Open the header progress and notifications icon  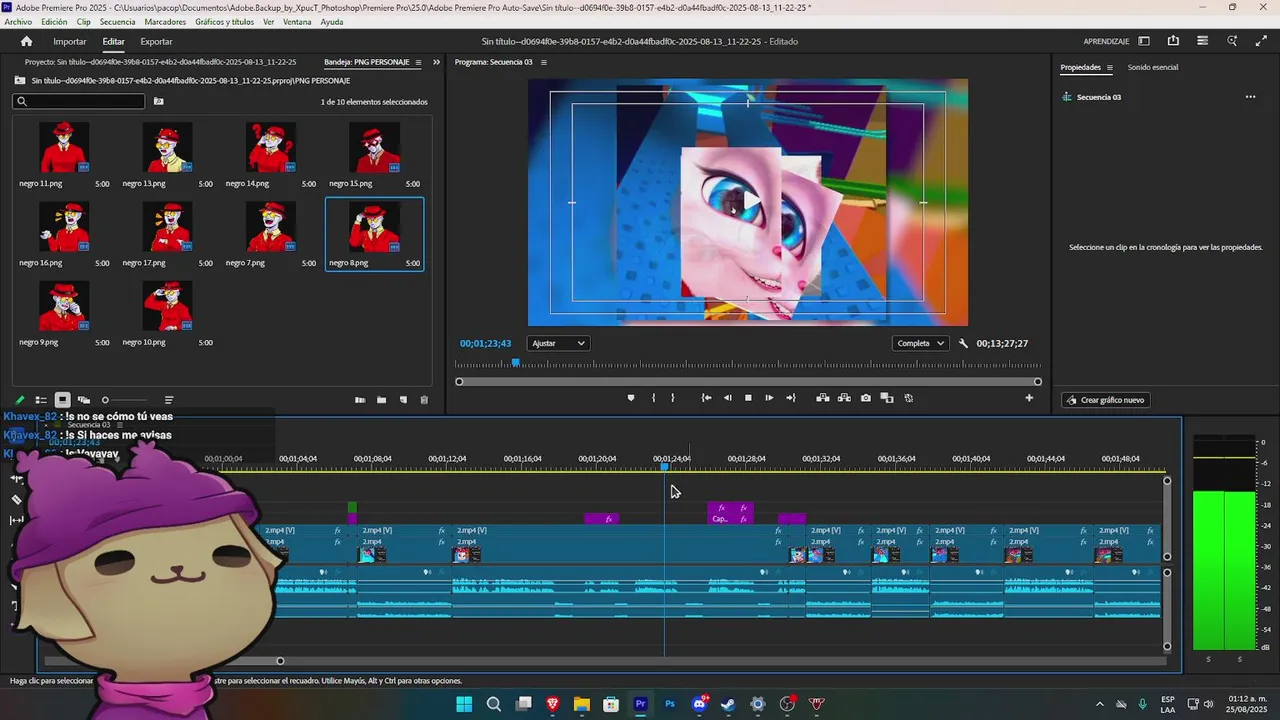click(1202, 41)
